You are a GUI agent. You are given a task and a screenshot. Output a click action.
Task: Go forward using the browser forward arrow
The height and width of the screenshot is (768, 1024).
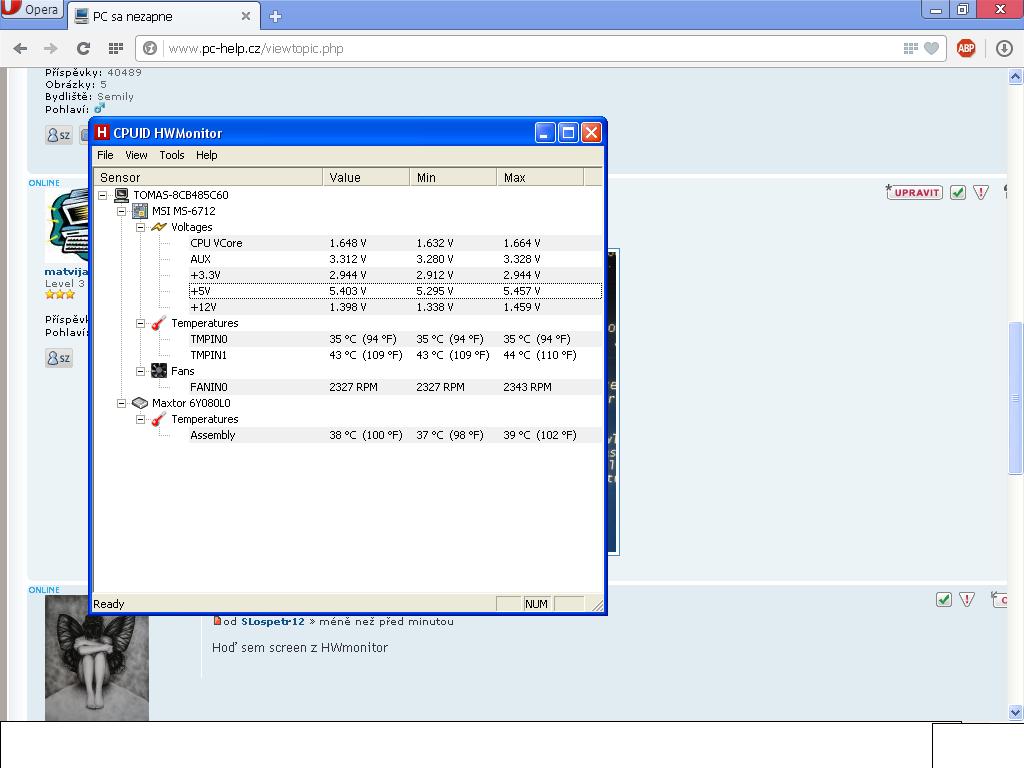pyautogui.click(x=50, y=48)
